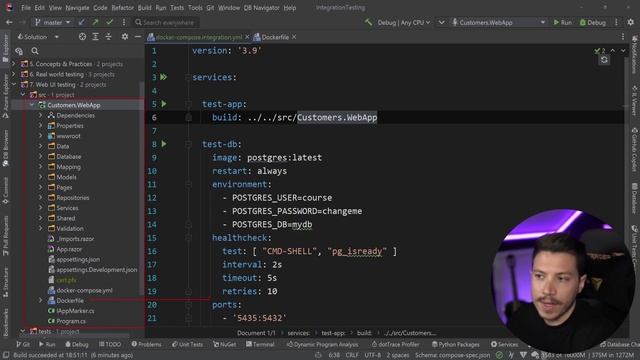Open the Tests menu
The height and width of the screenshot is (360, 640).
177,8
